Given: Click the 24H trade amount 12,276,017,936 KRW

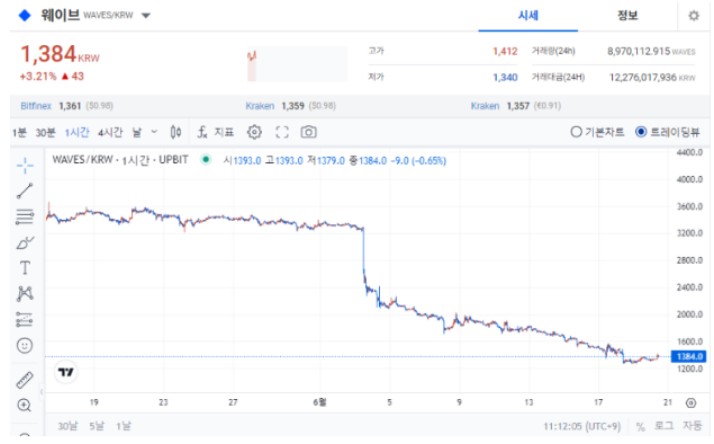Looking at the screenshot, I should click(x=653, y=77).
